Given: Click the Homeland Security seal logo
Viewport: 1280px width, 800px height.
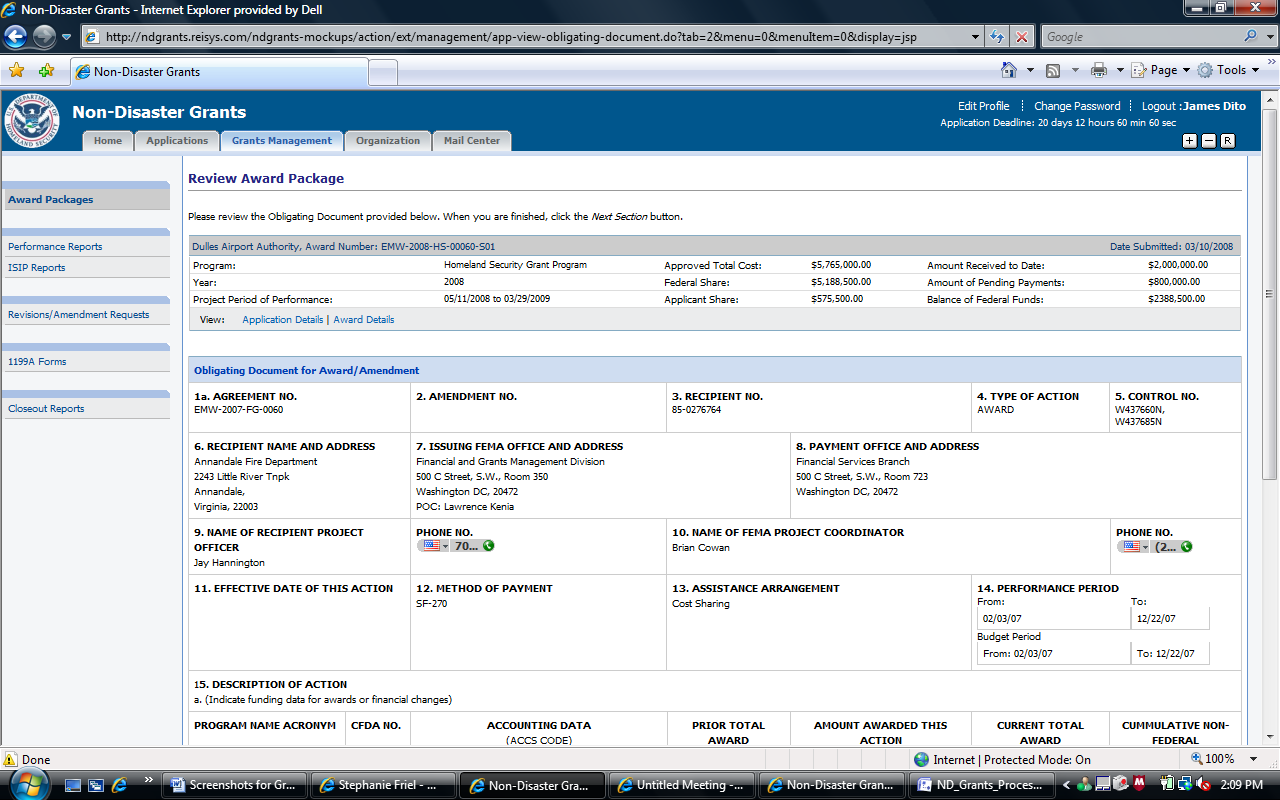Looking at the screenshot, I should pos(33,120).
